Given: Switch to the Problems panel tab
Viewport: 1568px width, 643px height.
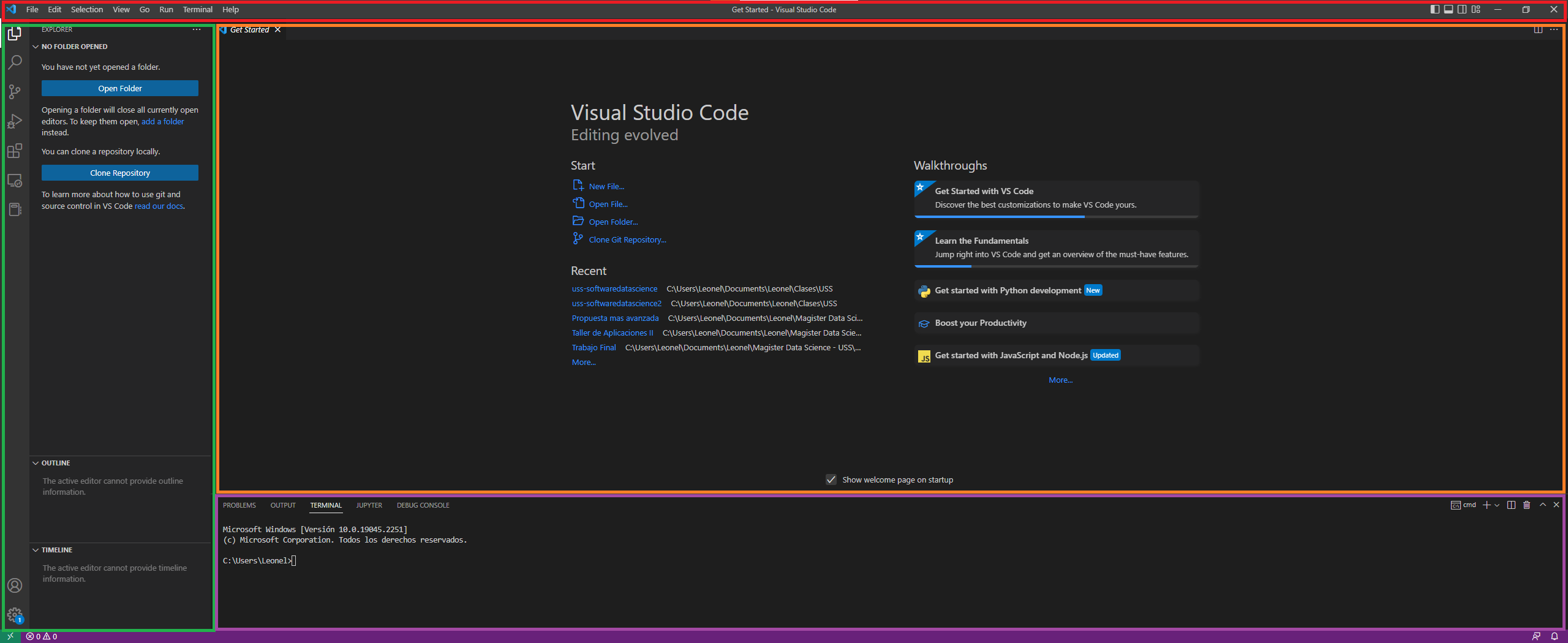Looking at the screenshot, I should tap(239, 505).
